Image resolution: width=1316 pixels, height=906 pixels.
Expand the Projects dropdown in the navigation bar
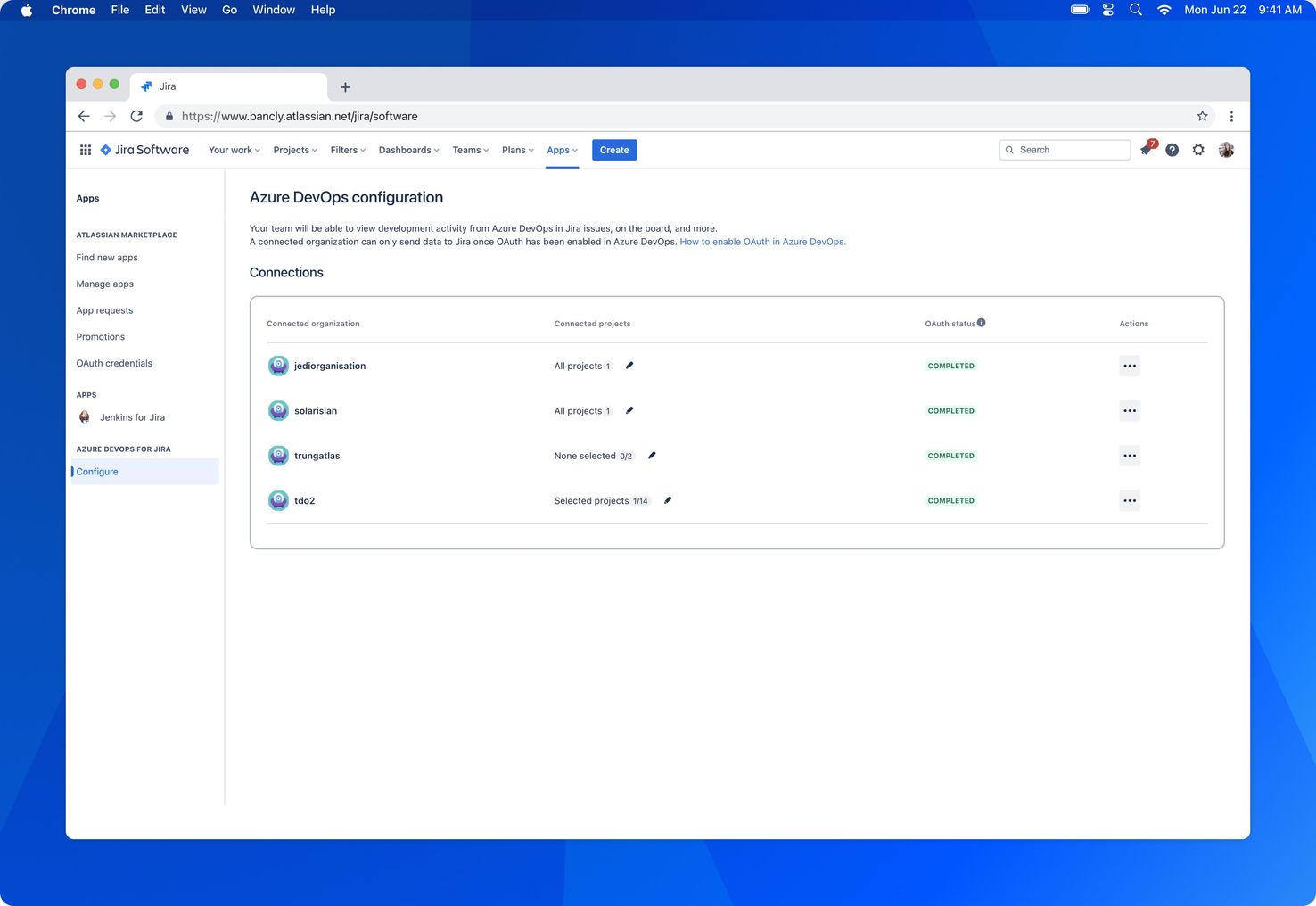pos(295,150)
